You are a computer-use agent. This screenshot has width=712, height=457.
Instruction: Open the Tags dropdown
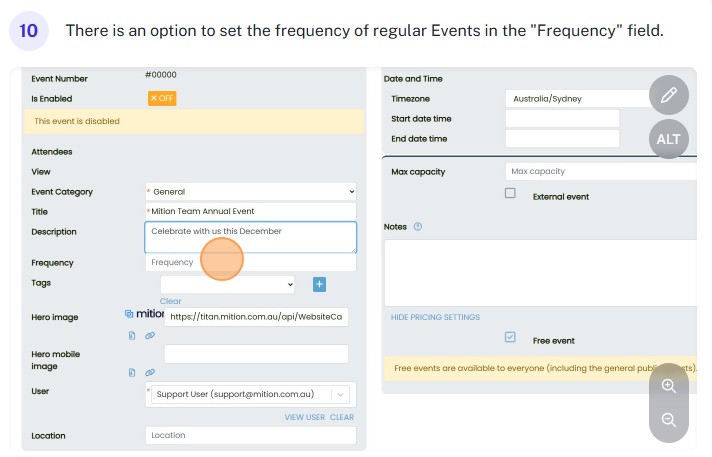[228, 285]
